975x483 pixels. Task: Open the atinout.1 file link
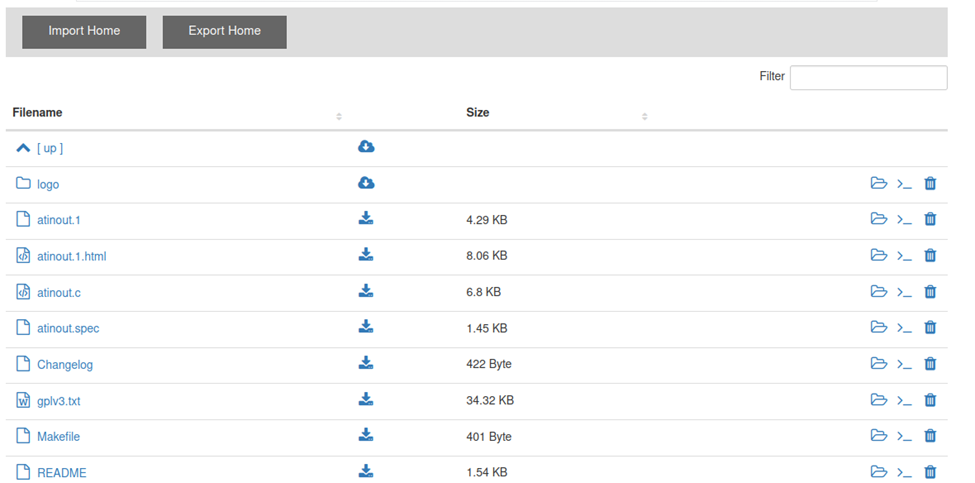[58, 220]
